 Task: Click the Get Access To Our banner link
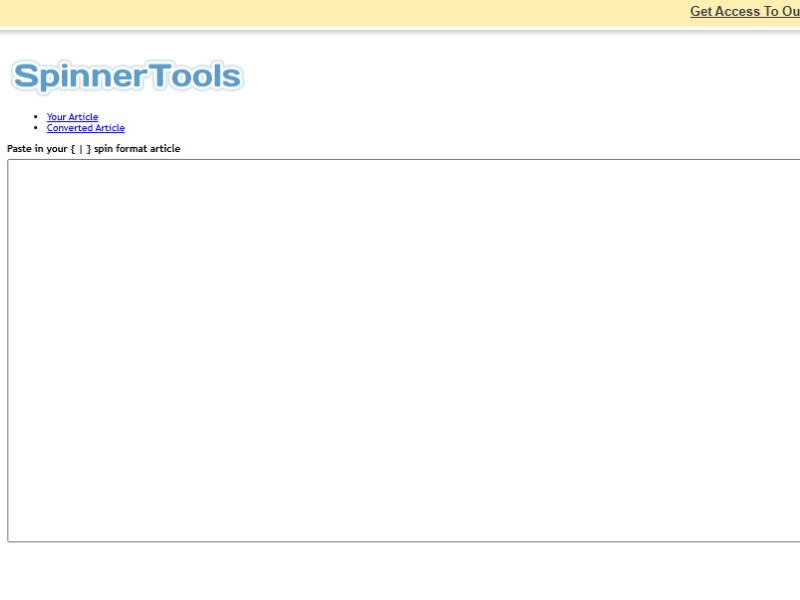tap(744, 12)
